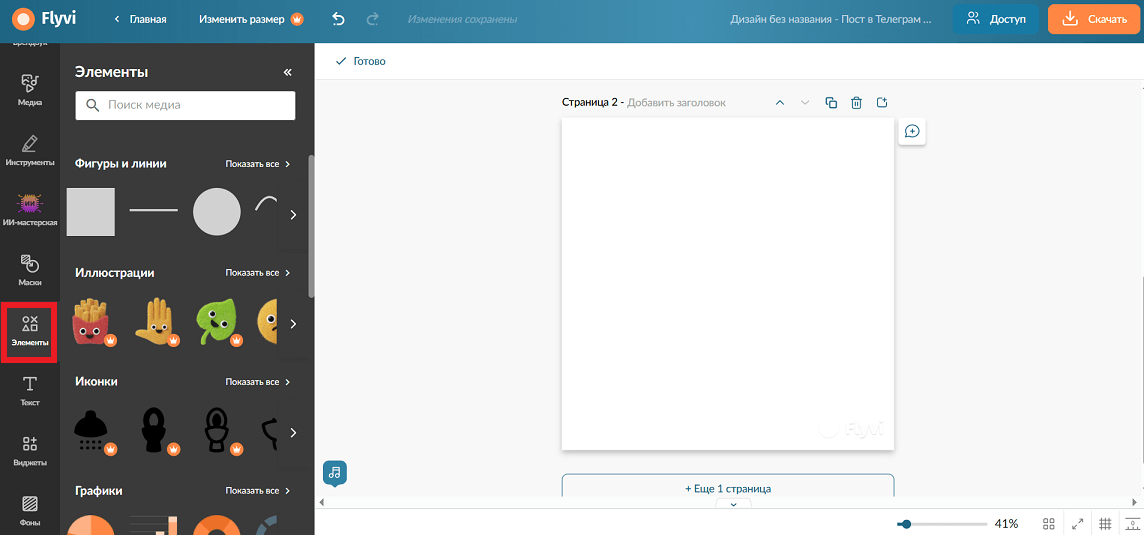
Task: Add one more page with Еще 1 страница
Action: point(727,488)
